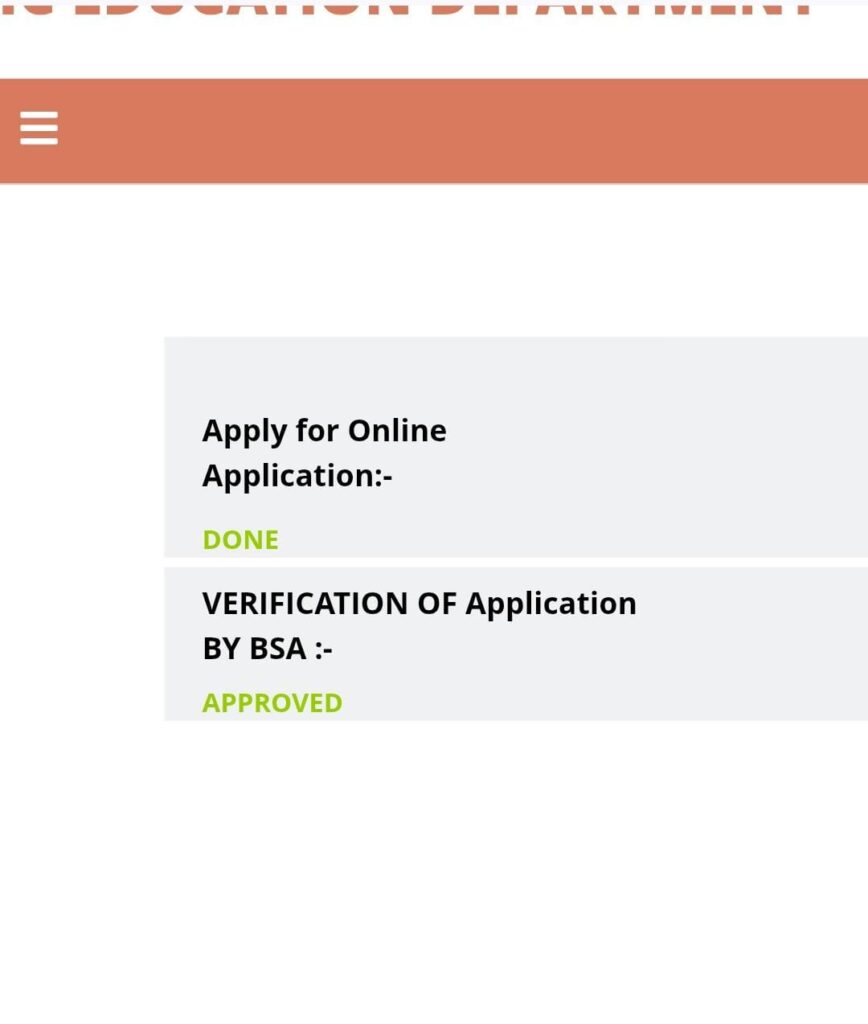
Task: Click the word "Application" in the verification card
Action: [551, 604]
